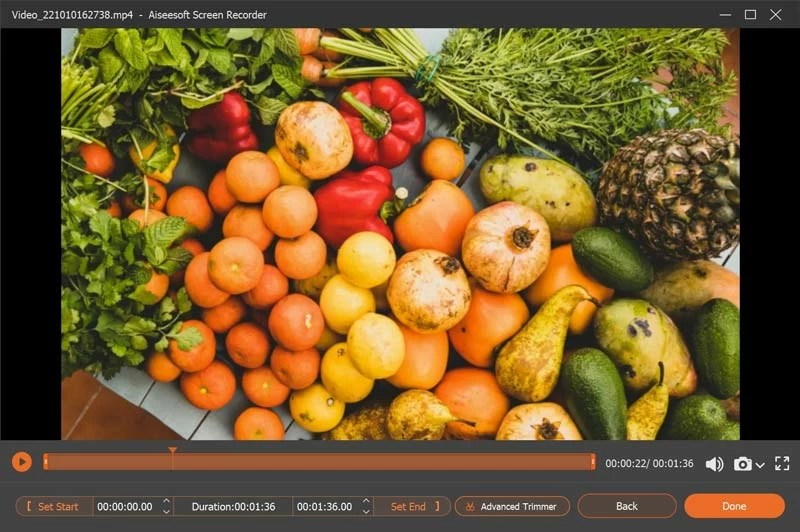The width and height of the screenshot is (800, 532).
Task: Increase end time with the up arrow
Action: 366,501
